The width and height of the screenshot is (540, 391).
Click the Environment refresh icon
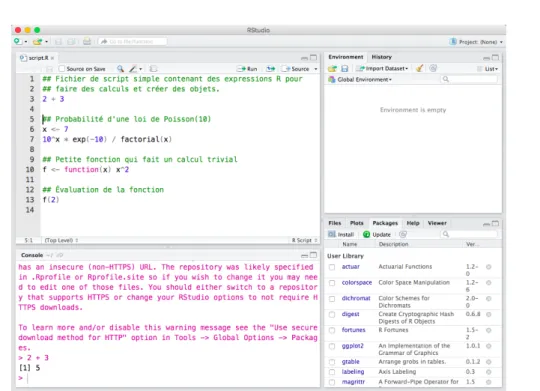pyautogui.click(x=433, y=68)
